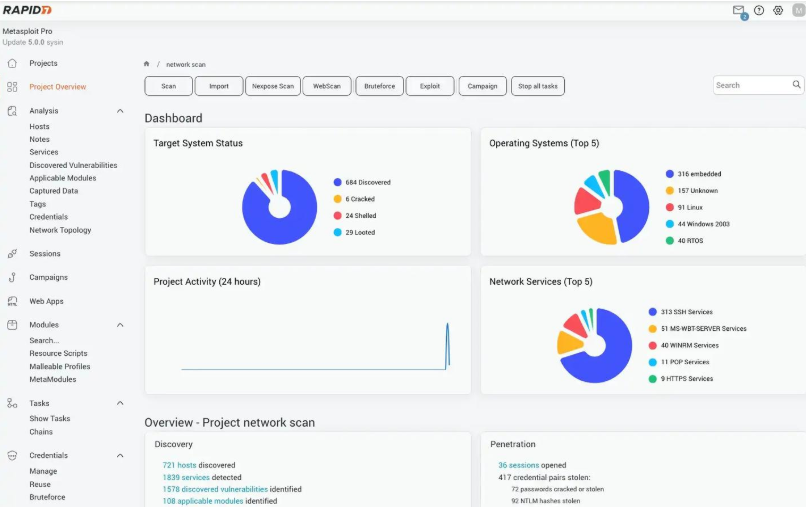Viewport: 806px width, 507px height.
Task: Click the Credentials mask icon
Action: (12, 456)
